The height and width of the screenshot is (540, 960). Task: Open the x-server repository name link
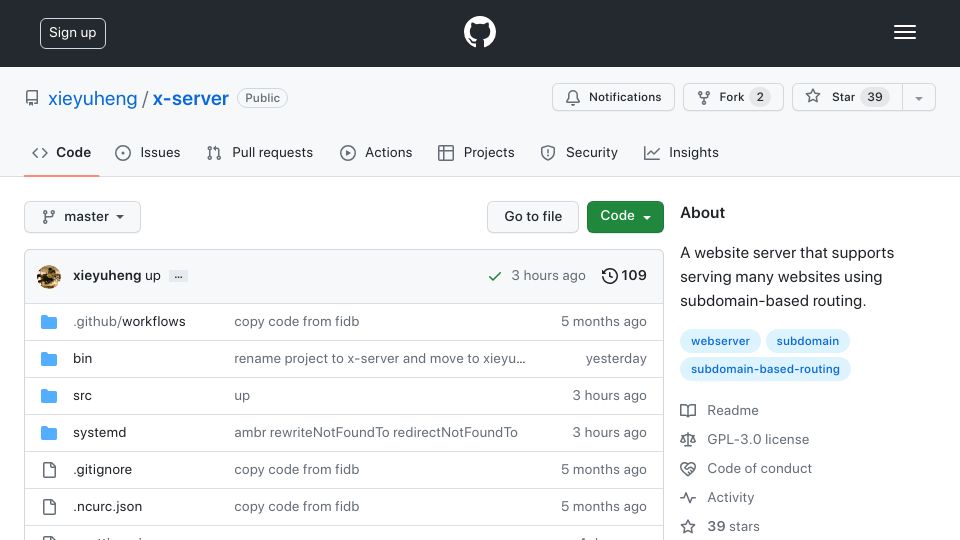pos(190,99)
